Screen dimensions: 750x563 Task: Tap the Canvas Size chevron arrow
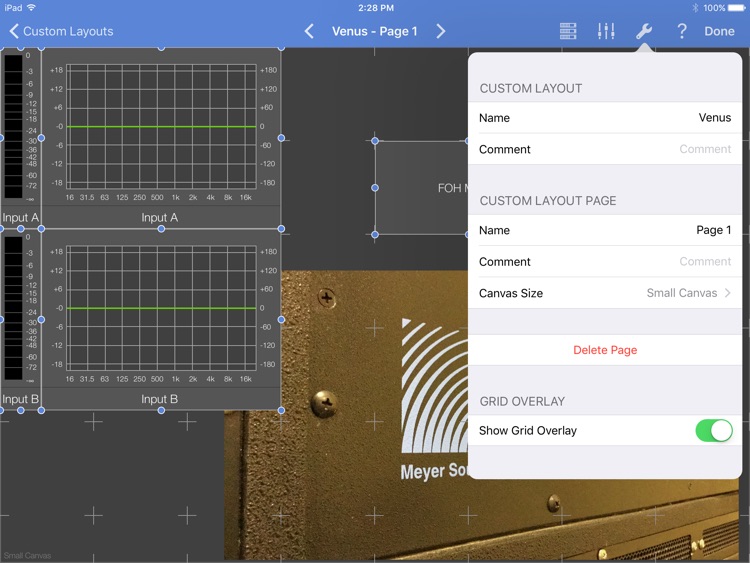coord(728,293)
